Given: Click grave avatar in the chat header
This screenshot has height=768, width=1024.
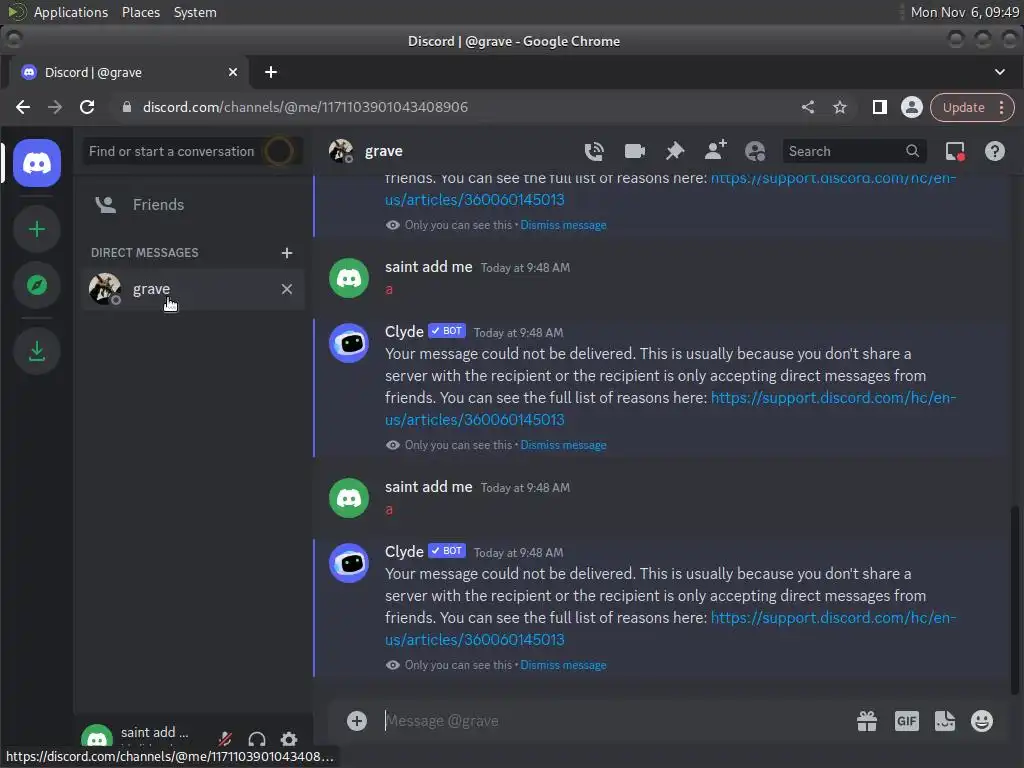Looking at the screenshot, I should click(341, 152).
